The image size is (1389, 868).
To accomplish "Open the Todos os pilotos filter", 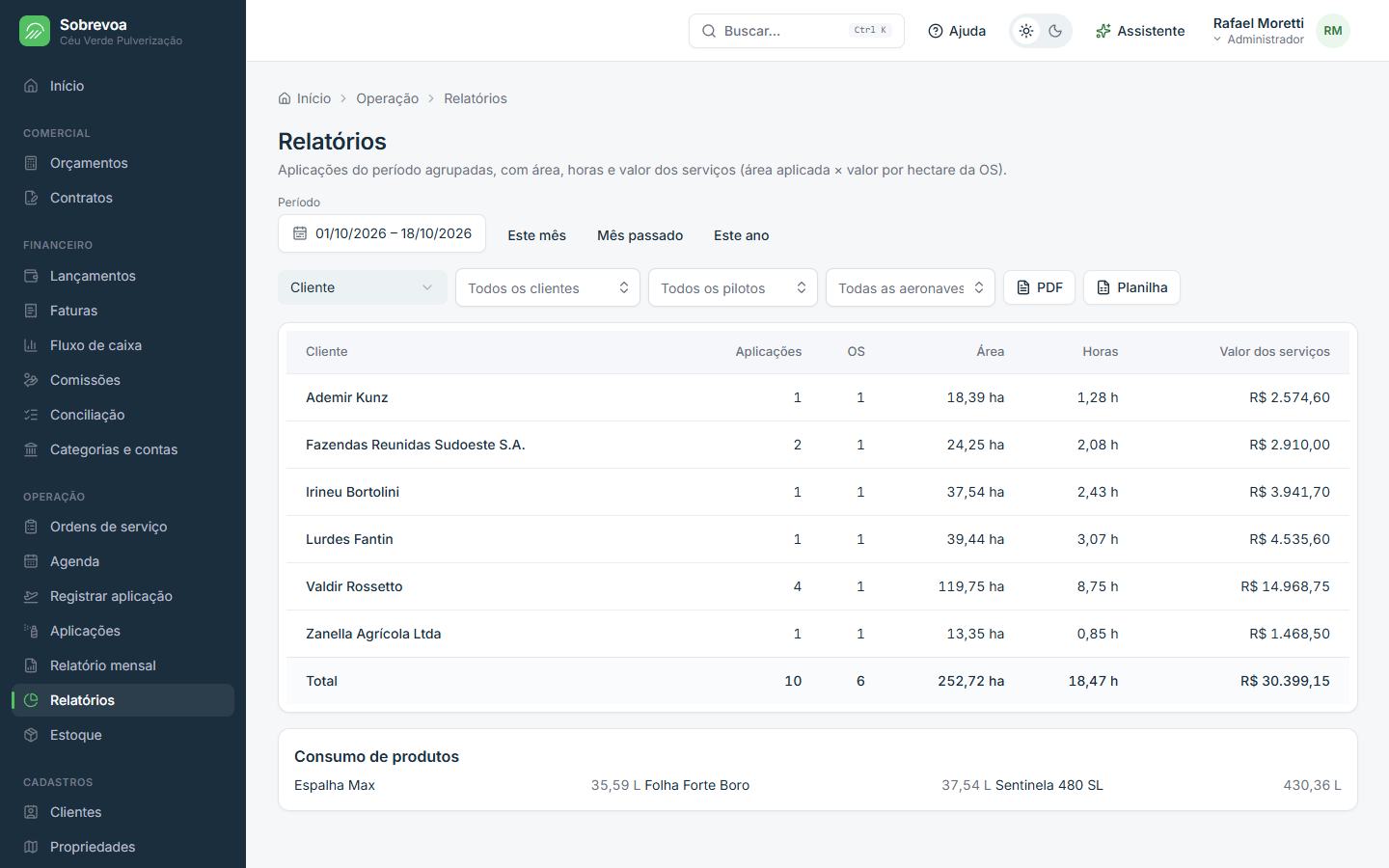I will (x=733, y=287).
